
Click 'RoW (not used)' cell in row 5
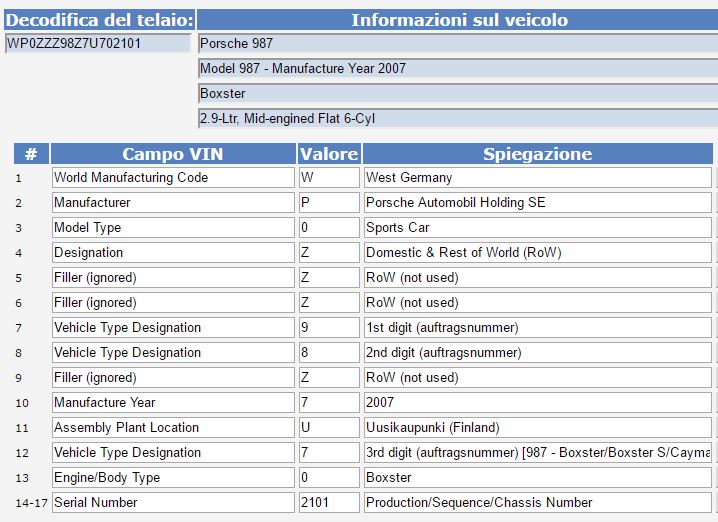[x=538, y=277]
